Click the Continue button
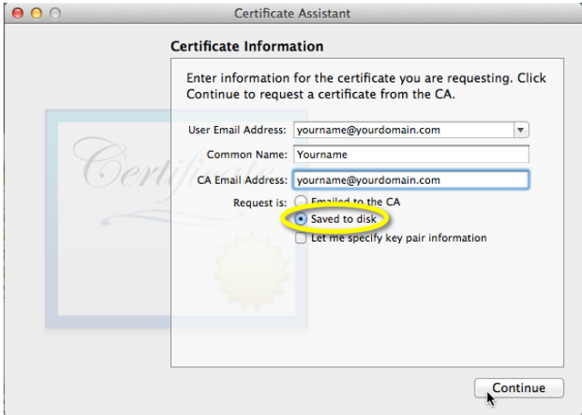 [519, 388]
